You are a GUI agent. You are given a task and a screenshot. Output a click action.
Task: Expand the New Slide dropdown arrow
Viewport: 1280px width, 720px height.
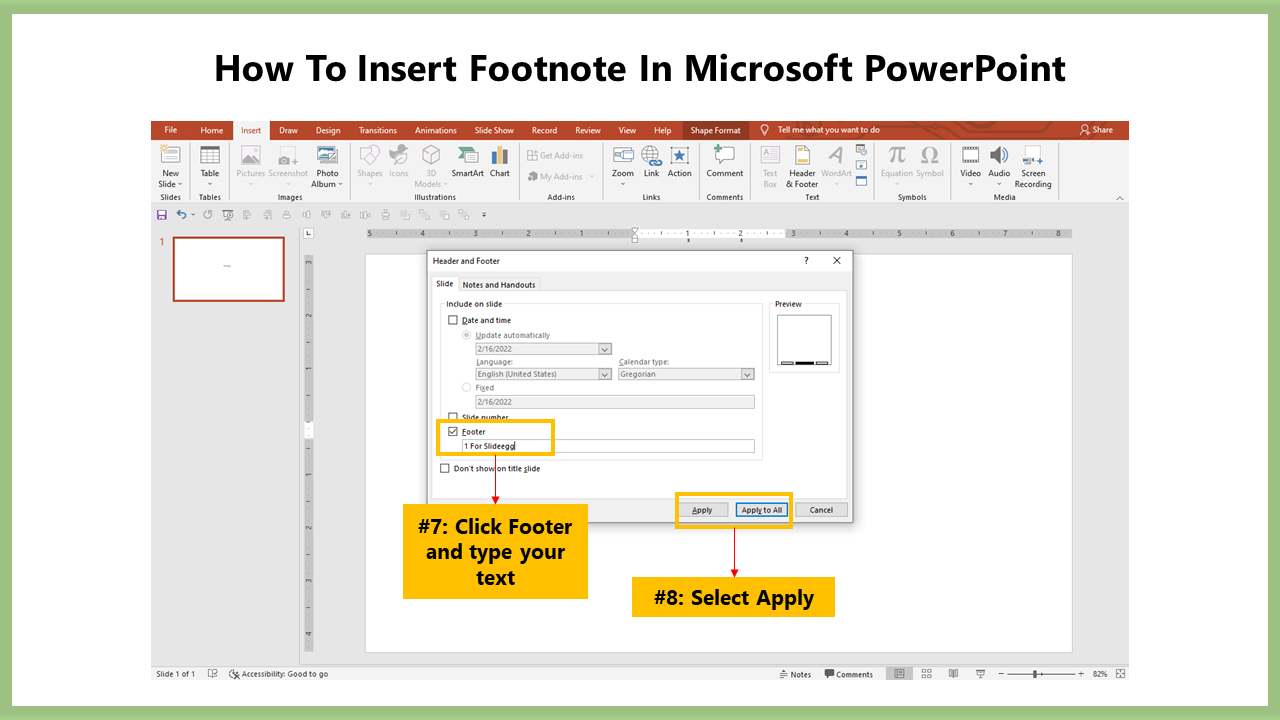pyautogui.click(x=179, y=184)
